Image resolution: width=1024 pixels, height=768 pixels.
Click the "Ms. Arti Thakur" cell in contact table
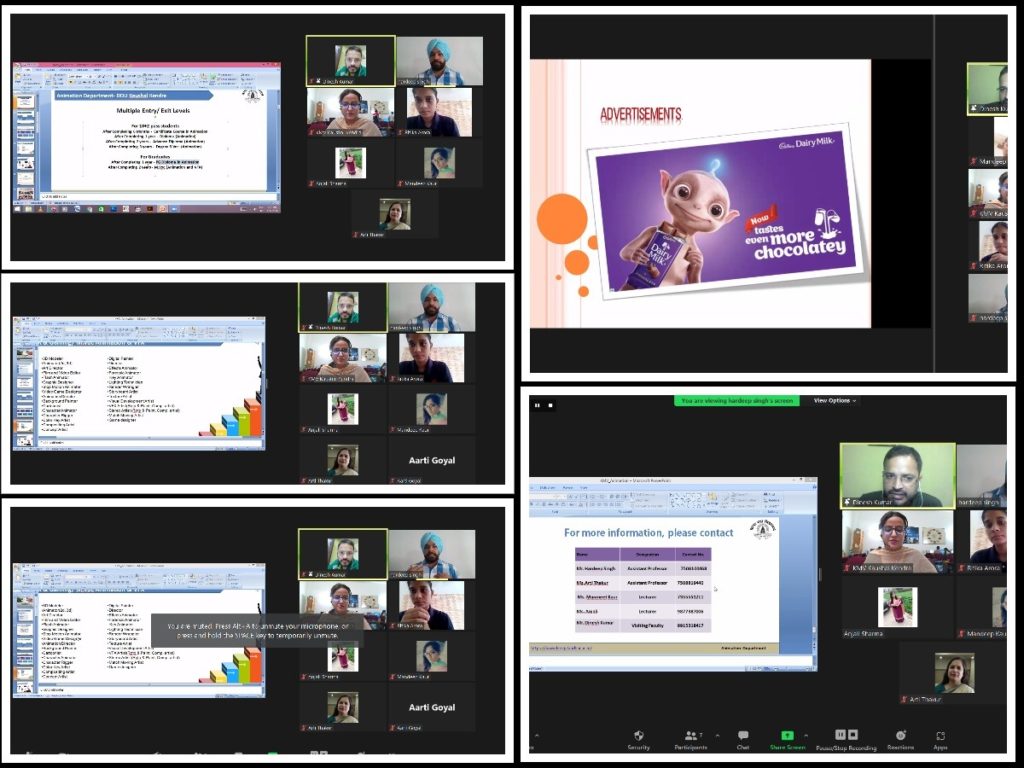click(596, 583)
